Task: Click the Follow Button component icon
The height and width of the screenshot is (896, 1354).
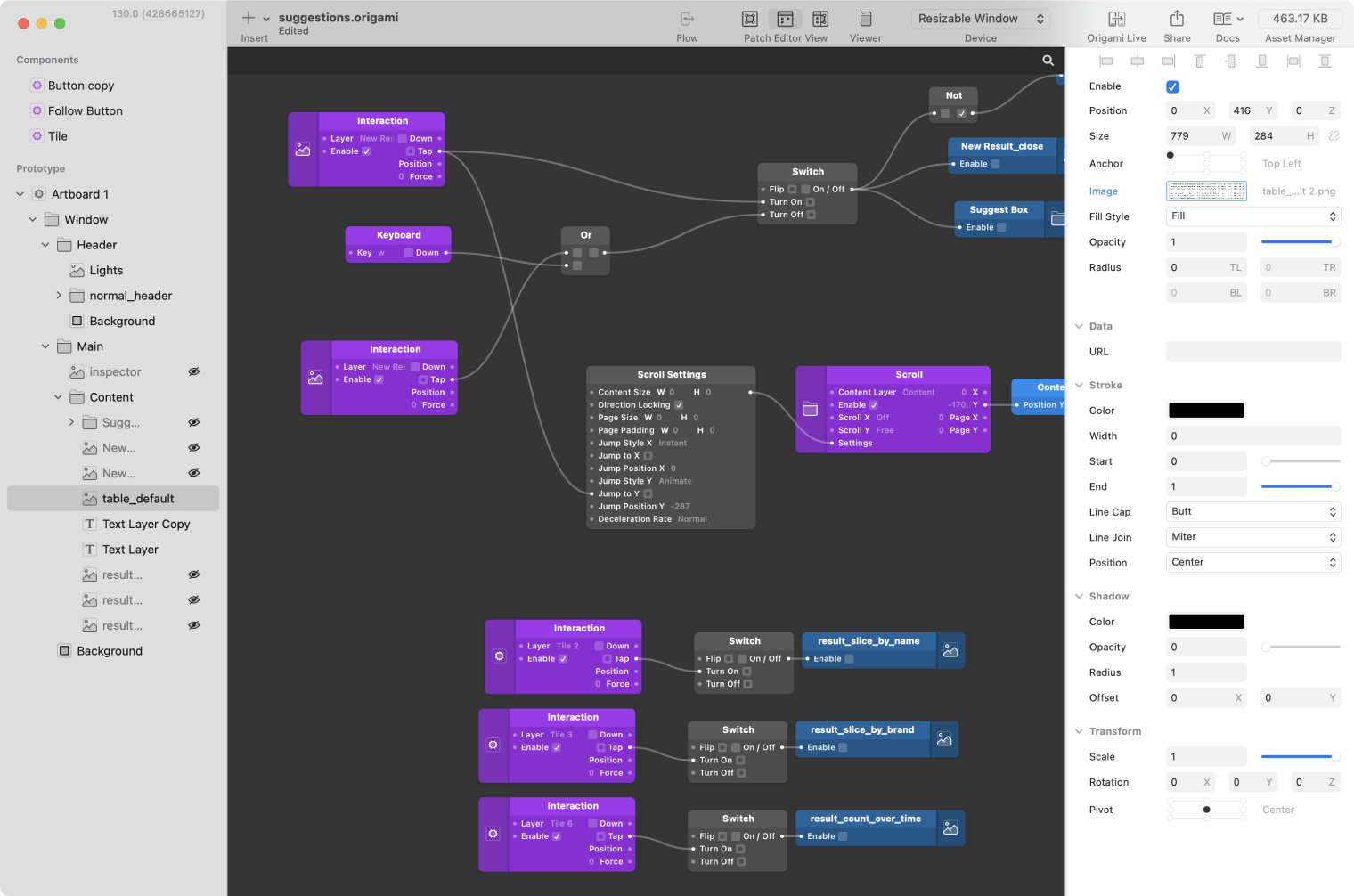Action: click(37, 110)
